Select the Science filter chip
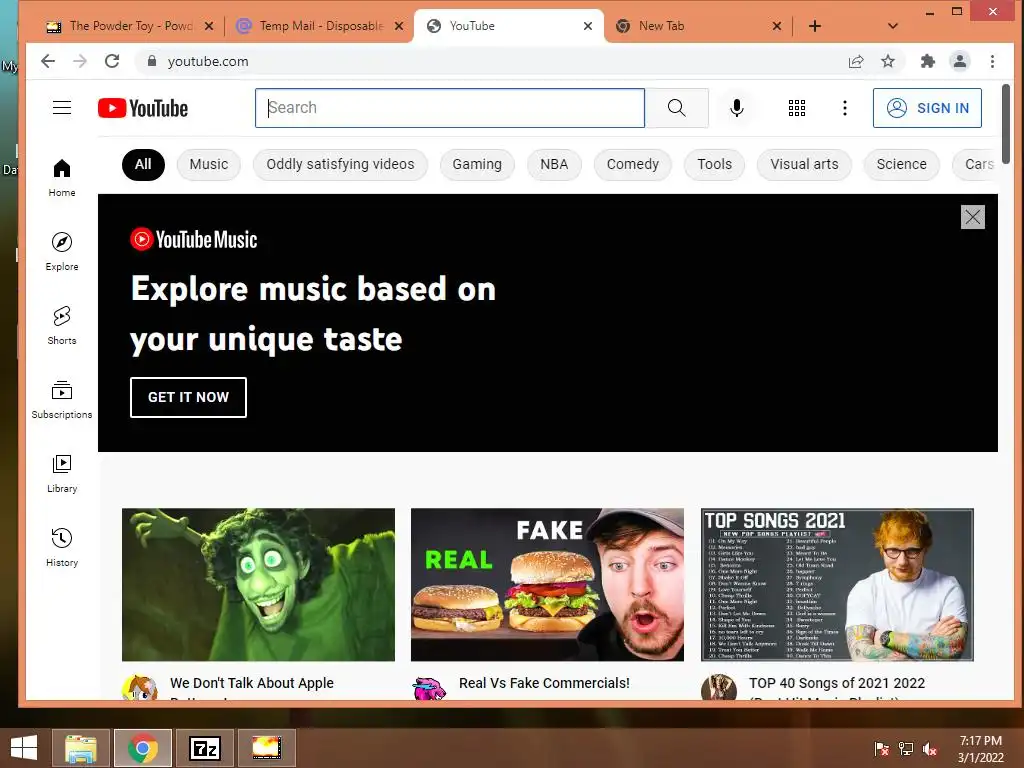 [901, 165]
